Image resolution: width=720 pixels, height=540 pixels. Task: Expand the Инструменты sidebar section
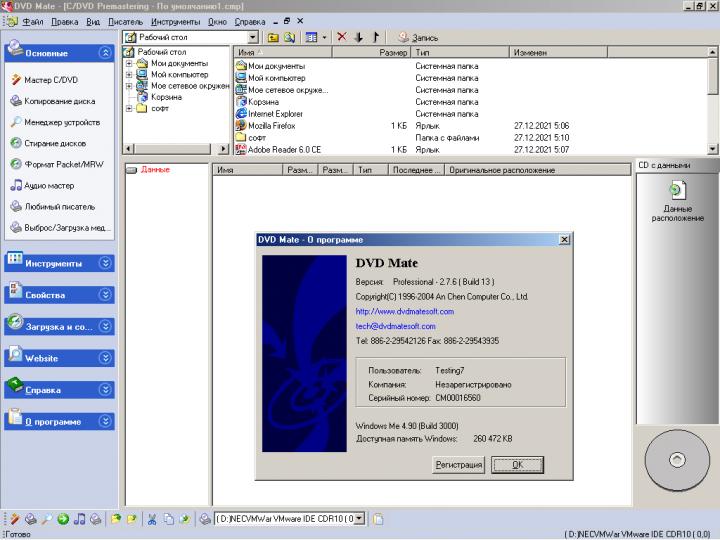pyautogui.click(x=106, y=263)
